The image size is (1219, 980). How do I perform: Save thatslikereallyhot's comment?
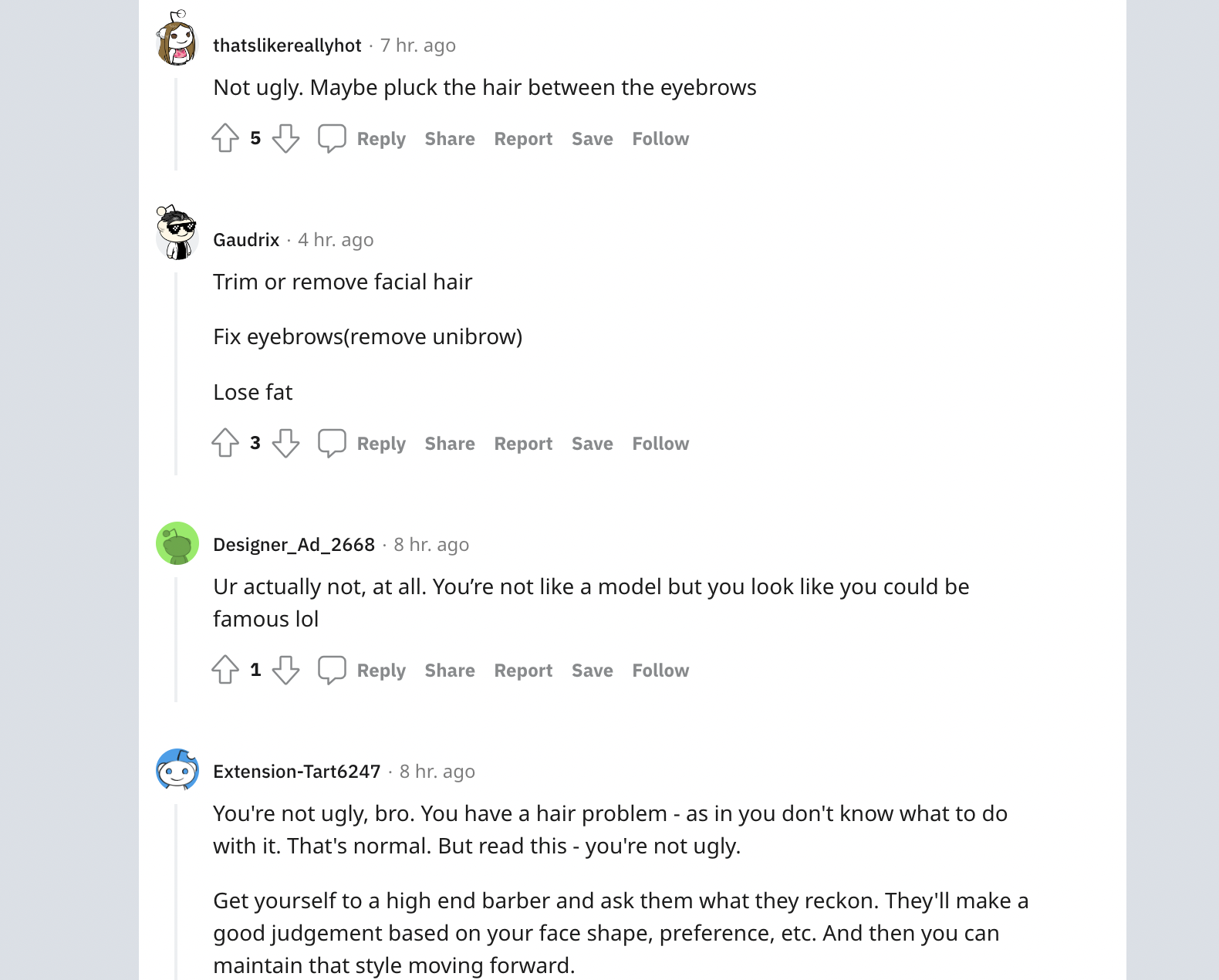point(593,139)
